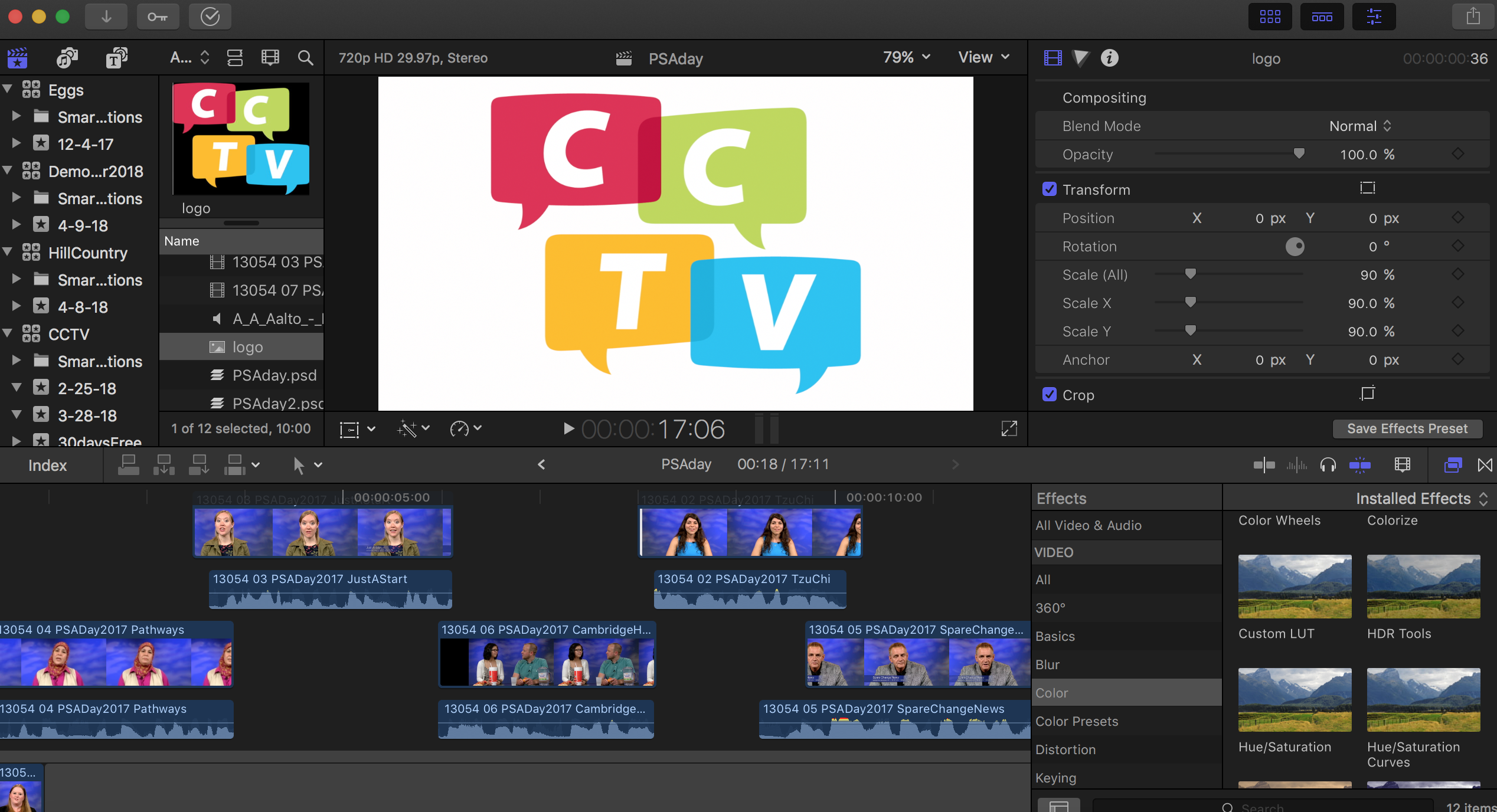The image size is (1497, 812).
Task: Click the Transitions browser bowtie icon
Action: [1485, 465]
